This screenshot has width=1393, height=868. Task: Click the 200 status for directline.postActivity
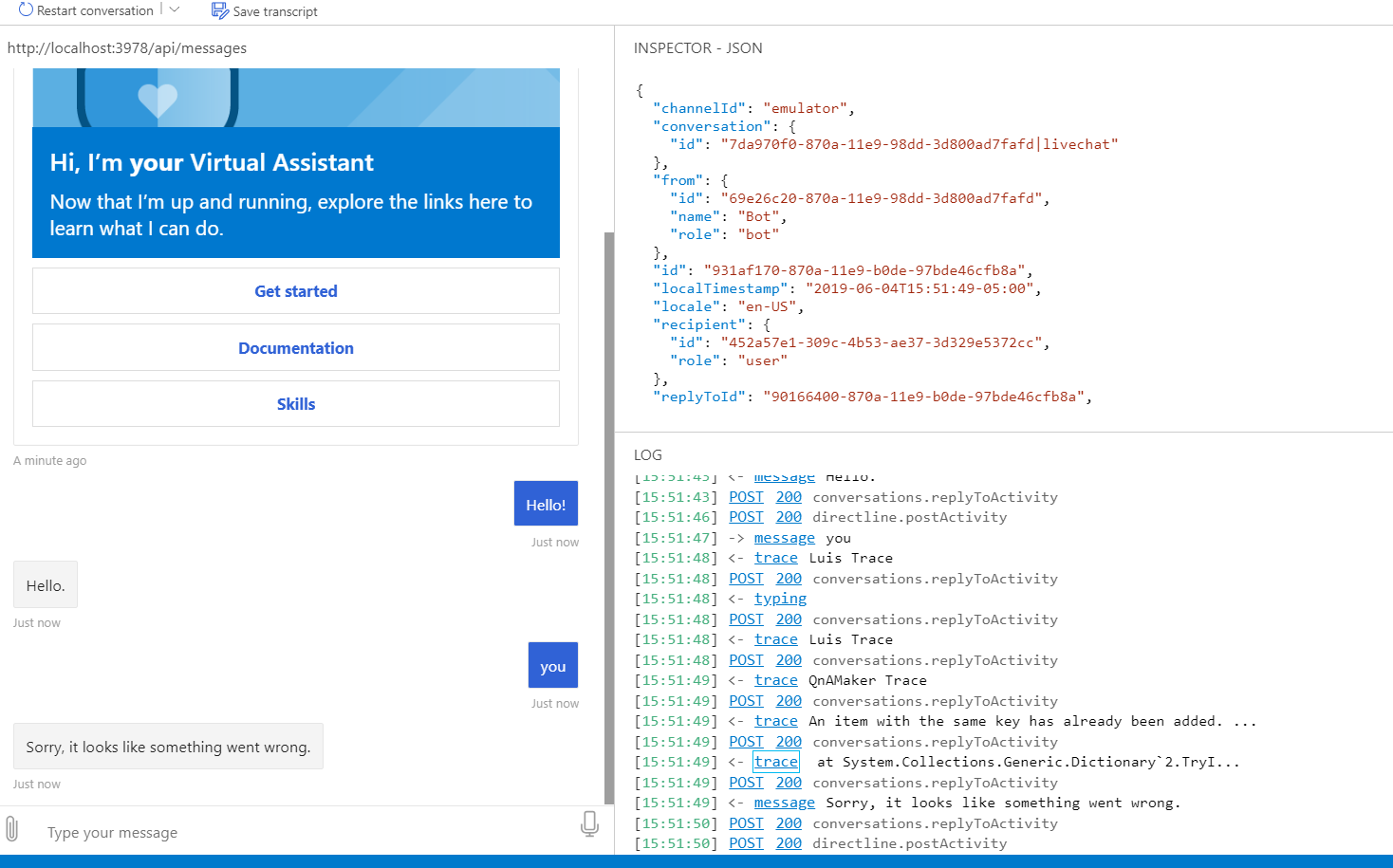tap(789, 842)
